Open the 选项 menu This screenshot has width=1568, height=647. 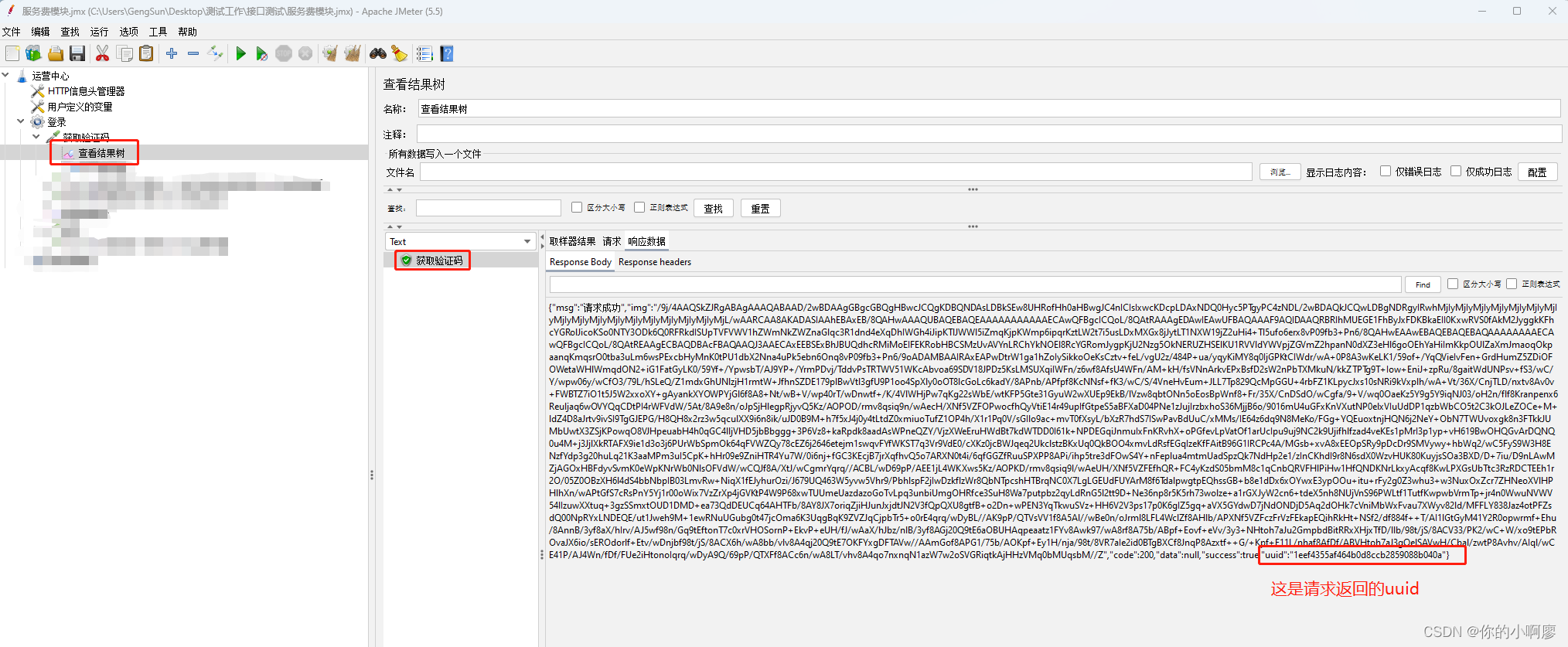pos(128,32)
